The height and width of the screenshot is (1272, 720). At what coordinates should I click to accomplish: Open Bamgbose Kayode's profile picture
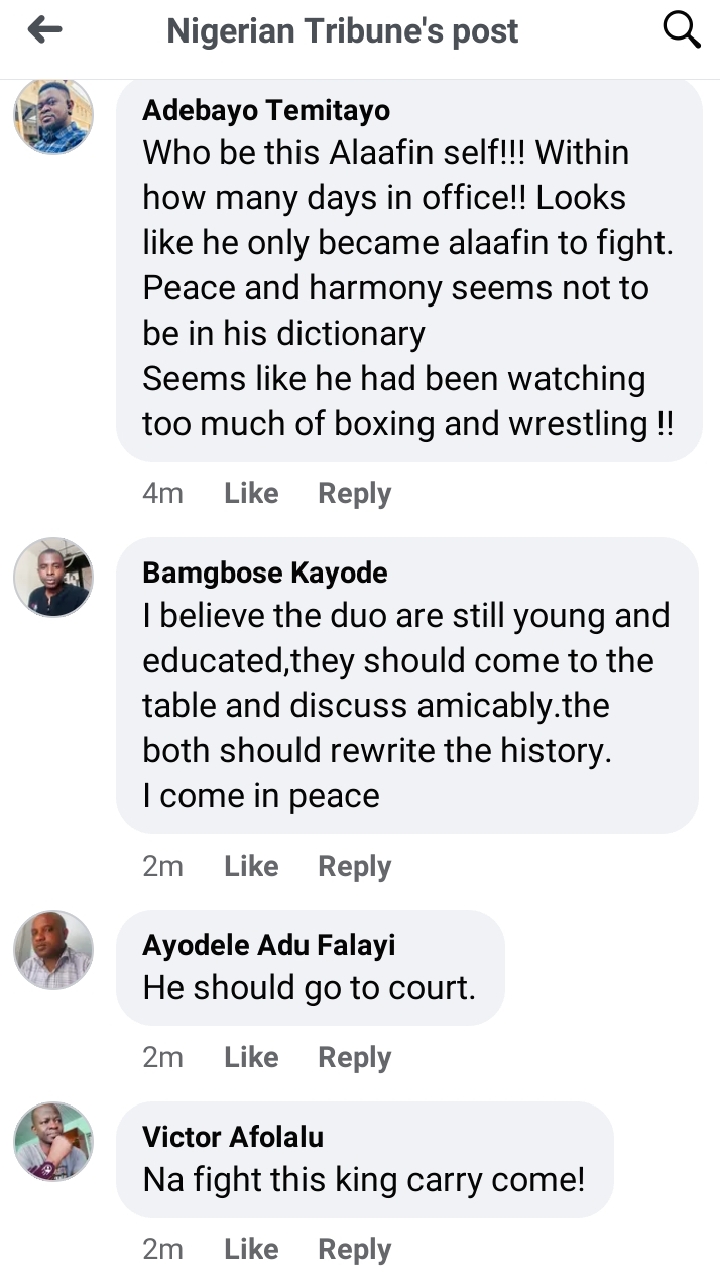pyautogui.click(x=53, y=577)
